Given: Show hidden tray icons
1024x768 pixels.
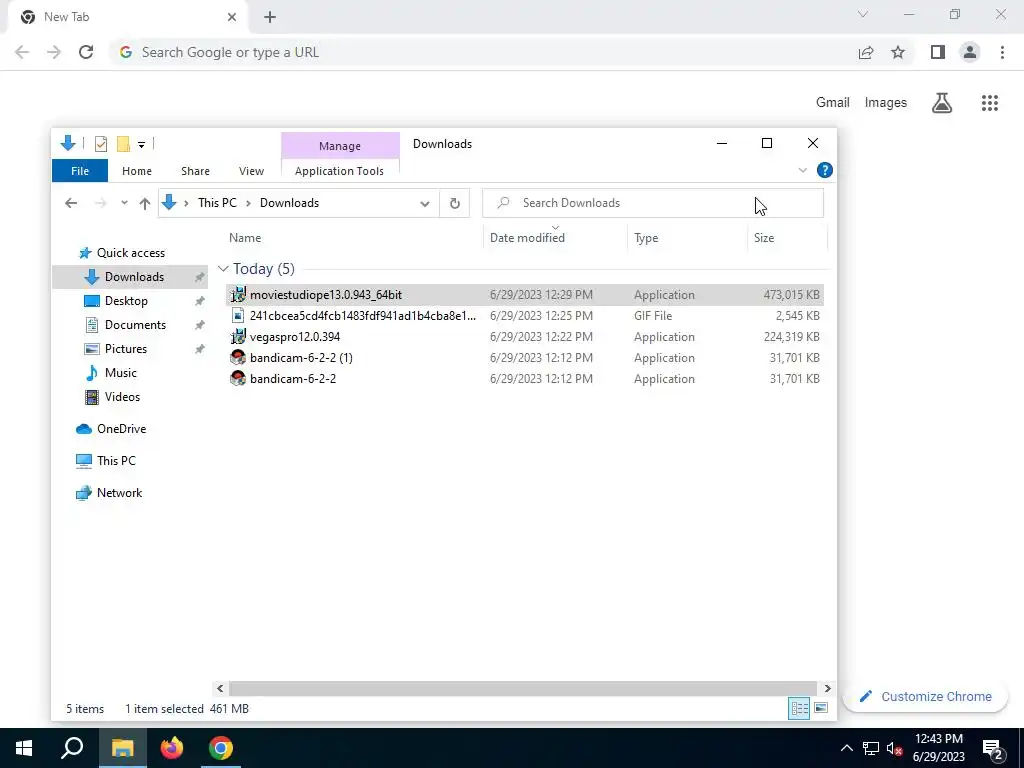Looking at the screenshot, I should tap(846, 748).
